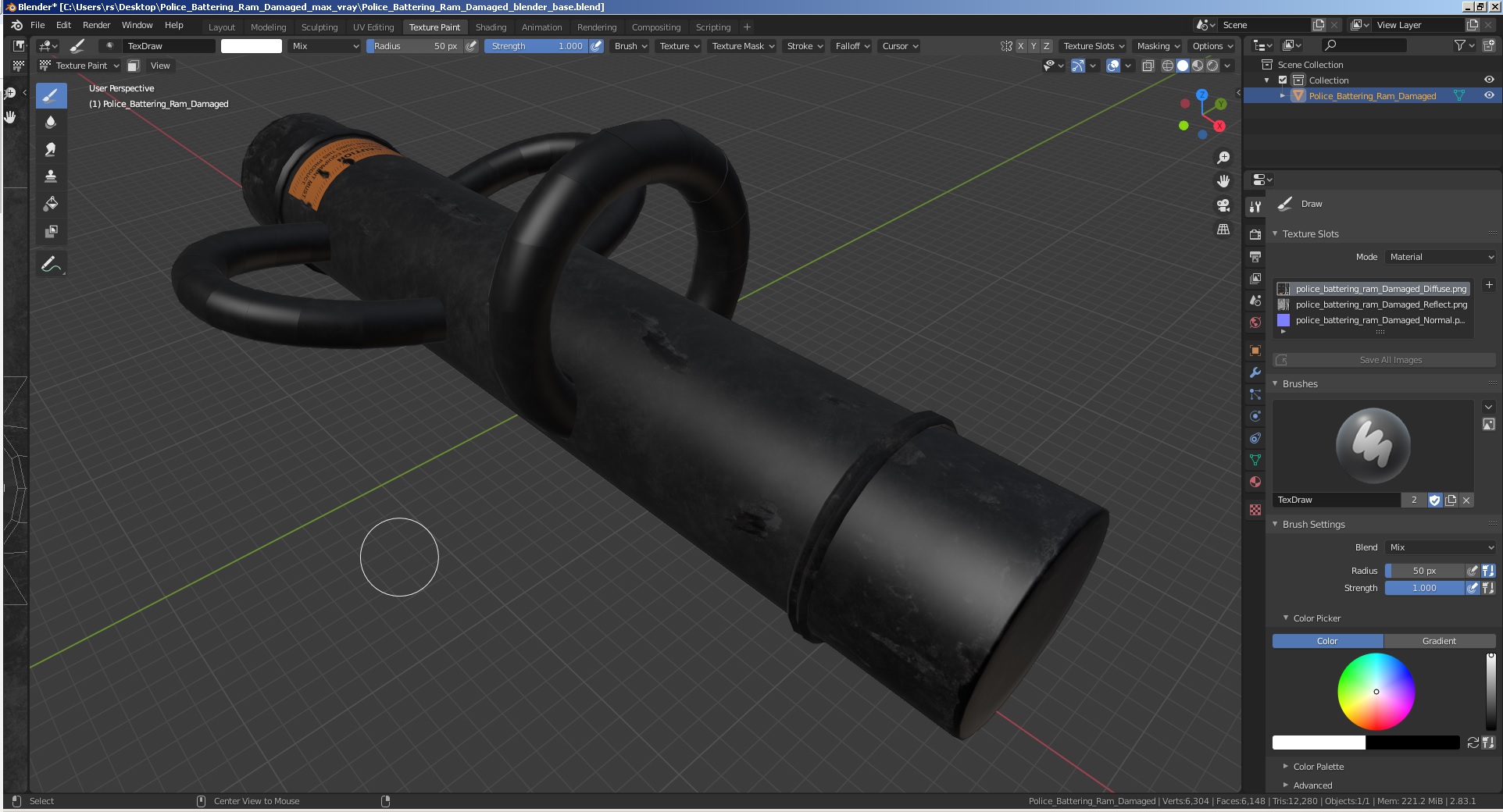Toggle X axis symmetry

pyautogui.click(x=1020, y=46)
